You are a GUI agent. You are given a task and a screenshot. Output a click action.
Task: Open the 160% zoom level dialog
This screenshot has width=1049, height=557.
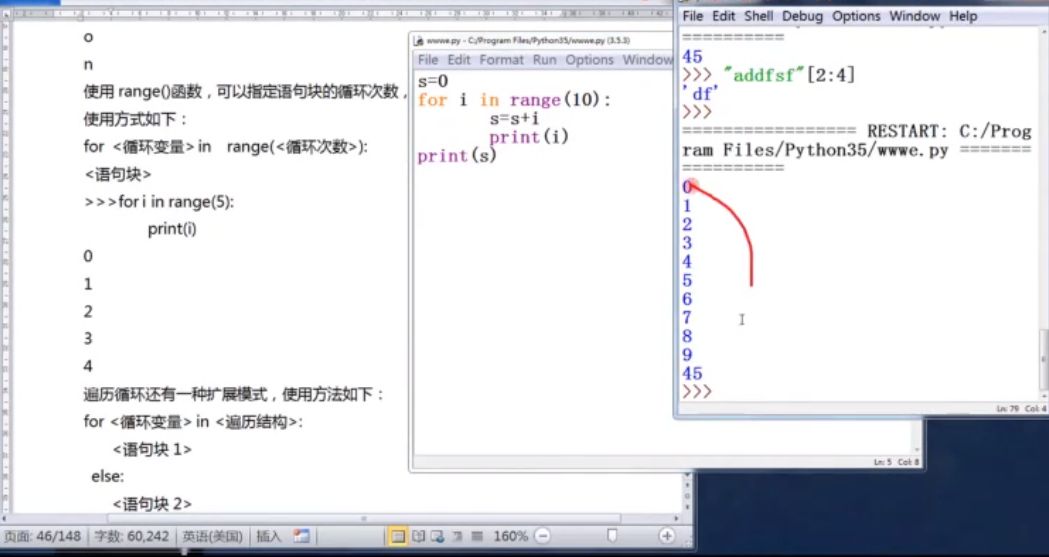511,536
